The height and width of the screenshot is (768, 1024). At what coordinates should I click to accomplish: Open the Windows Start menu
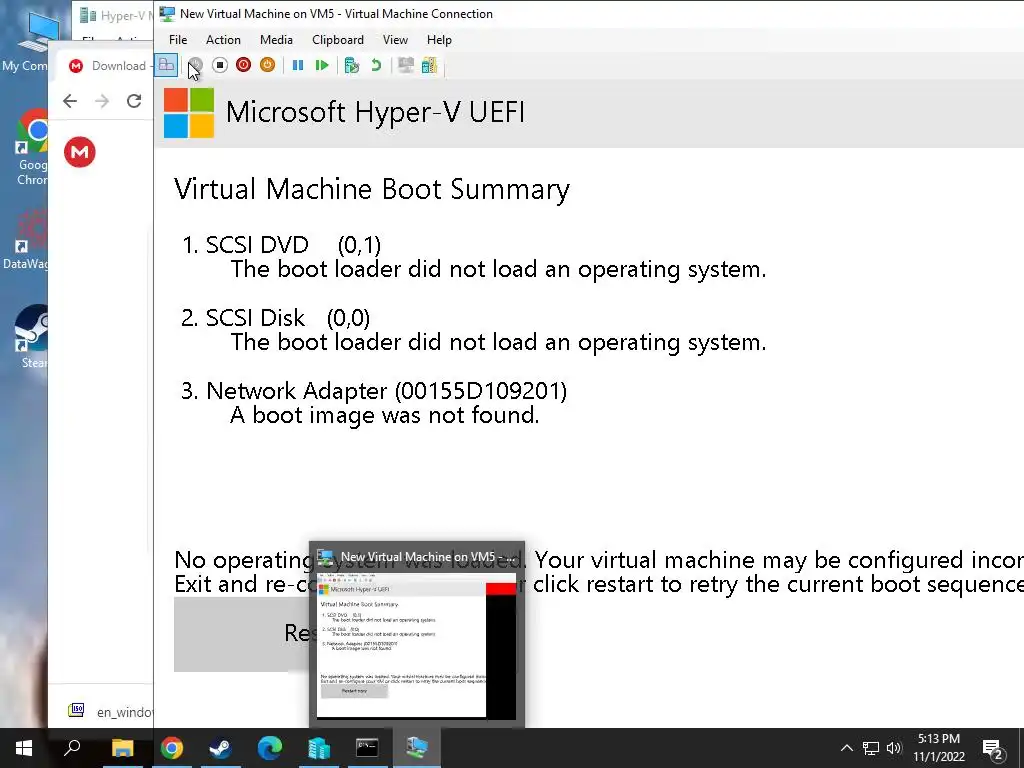[x=24, y=748]
